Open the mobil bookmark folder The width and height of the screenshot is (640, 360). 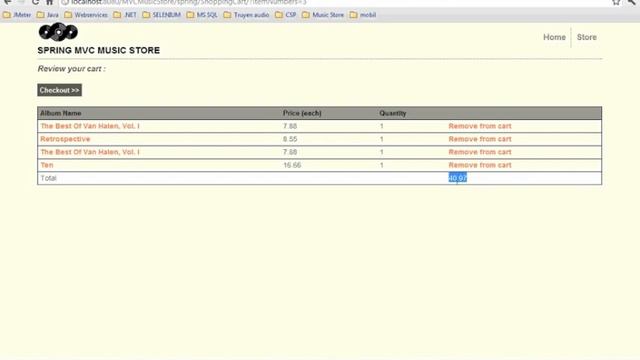[362, 15]
